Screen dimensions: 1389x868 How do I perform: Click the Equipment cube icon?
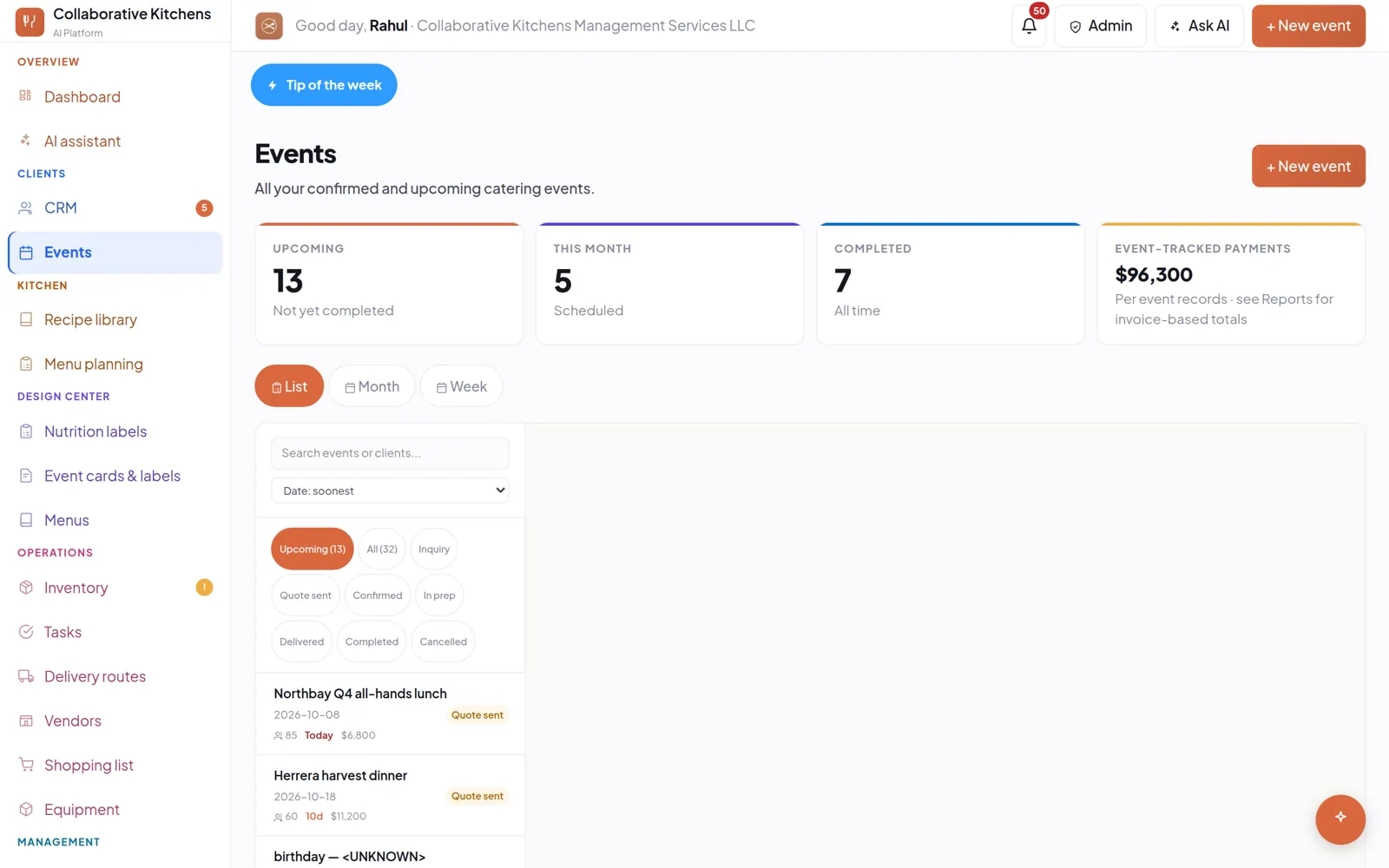pos(25,809)
